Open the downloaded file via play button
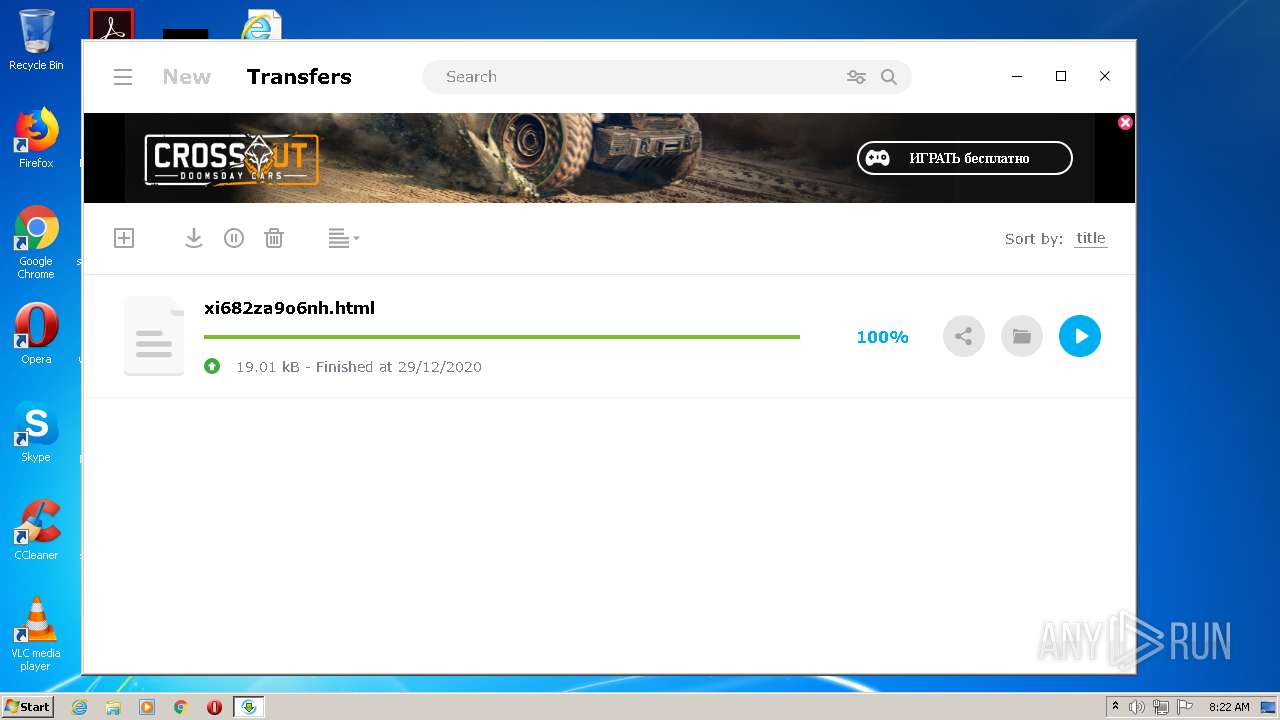The height and width of the screenshot is (720, 1280). click(x=1080, y=336)
